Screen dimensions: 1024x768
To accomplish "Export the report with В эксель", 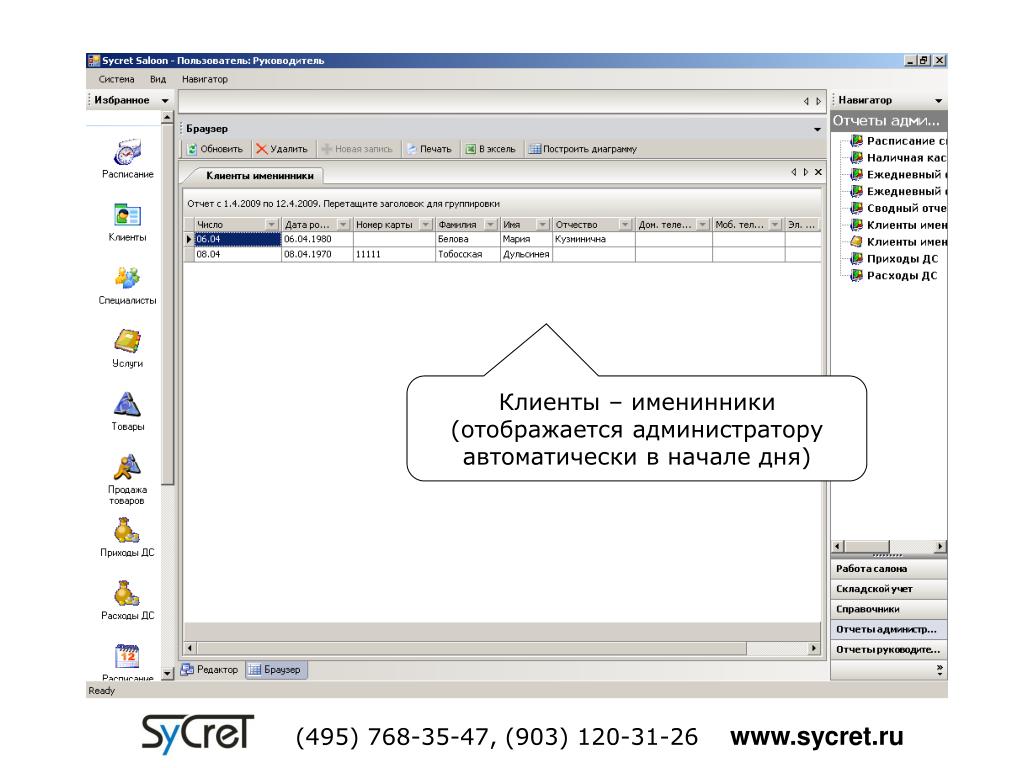I will point(490,149).
